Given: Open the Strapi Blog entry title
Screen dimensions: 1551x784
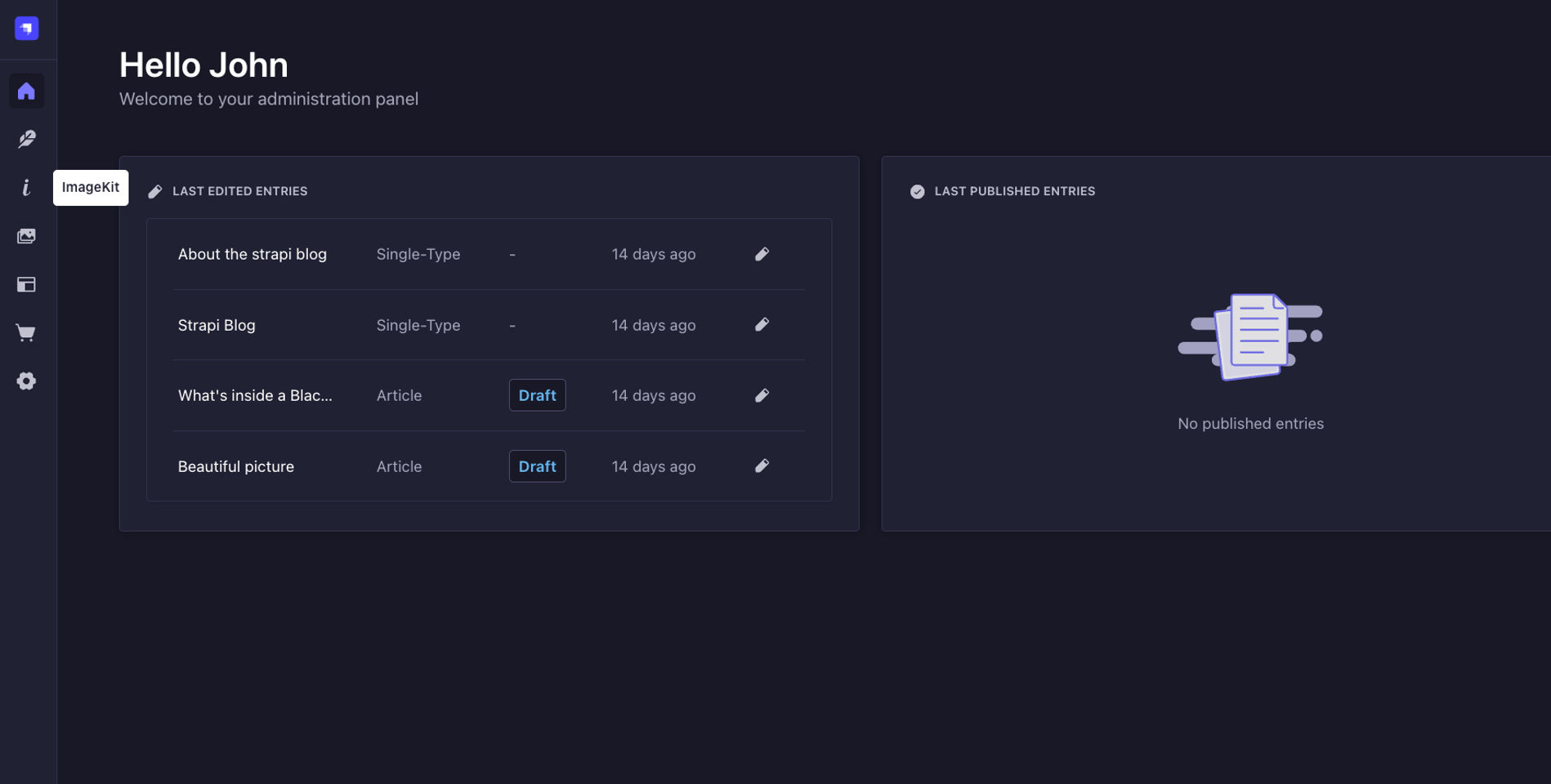Looking at the screenshot, I should pyautogui.click(x=217, y=325).
